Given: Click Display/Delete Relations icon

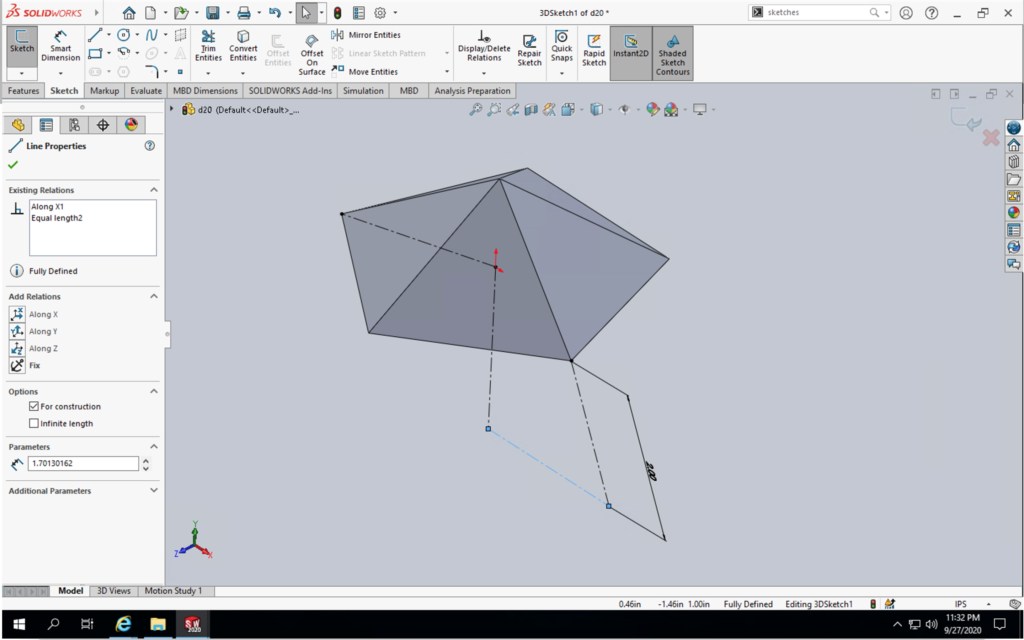Looking at the screenshot, I should [484, 46].
